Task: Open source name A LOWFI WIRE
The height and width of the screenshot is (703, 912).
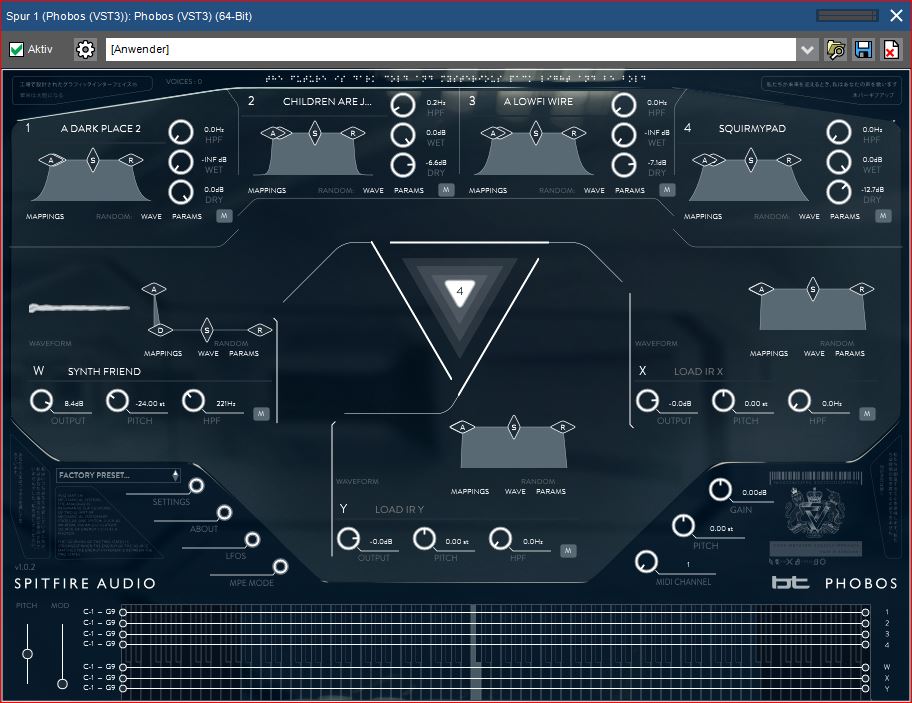Action: 538,101
